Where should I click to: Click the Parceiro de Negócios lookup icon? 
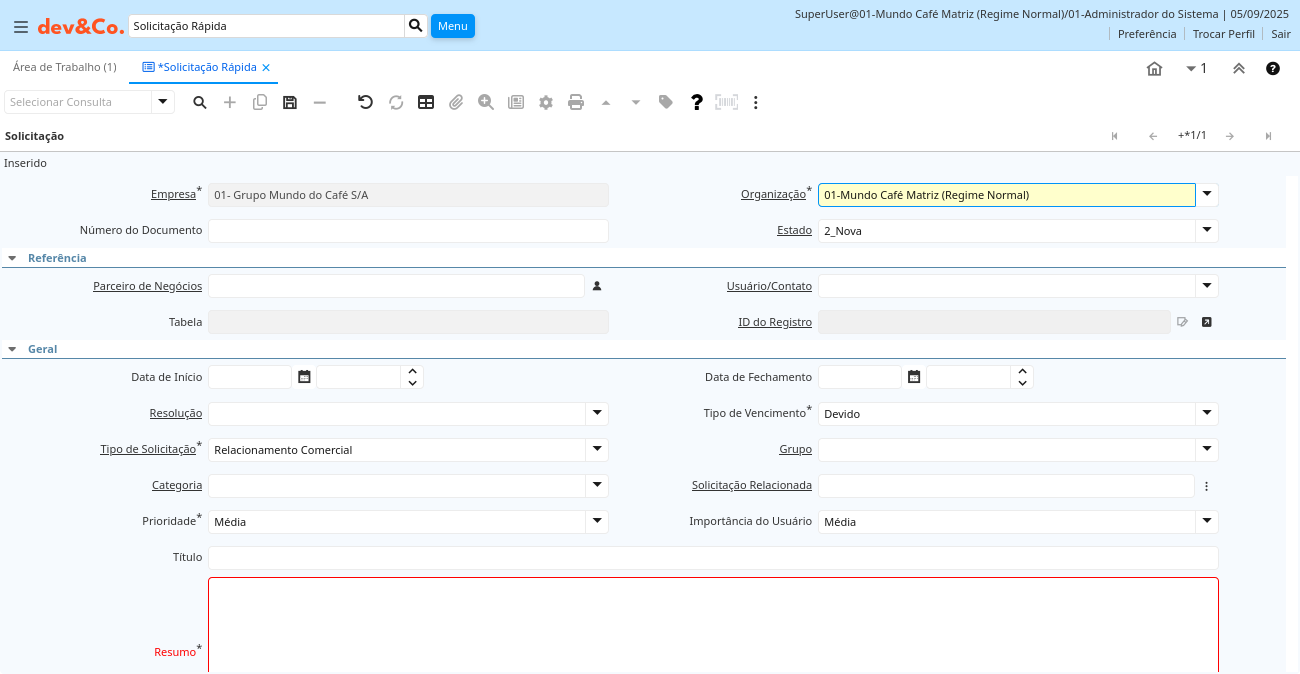(597, 286)
